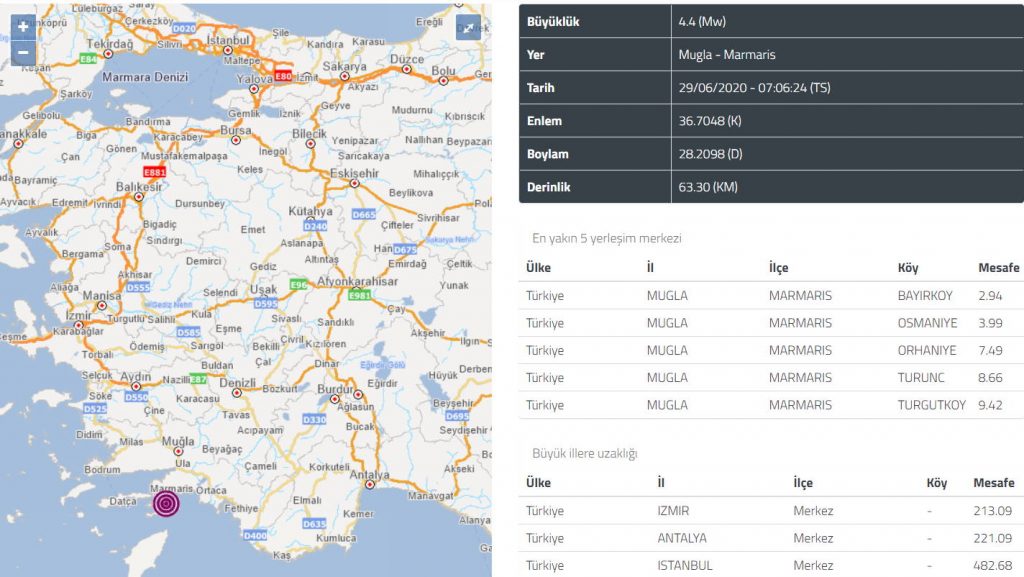Image resolution: width=1024 pixels, height=577 pixels.
Task: Select the BAYIRKOY village row
Action: (771, 296)
